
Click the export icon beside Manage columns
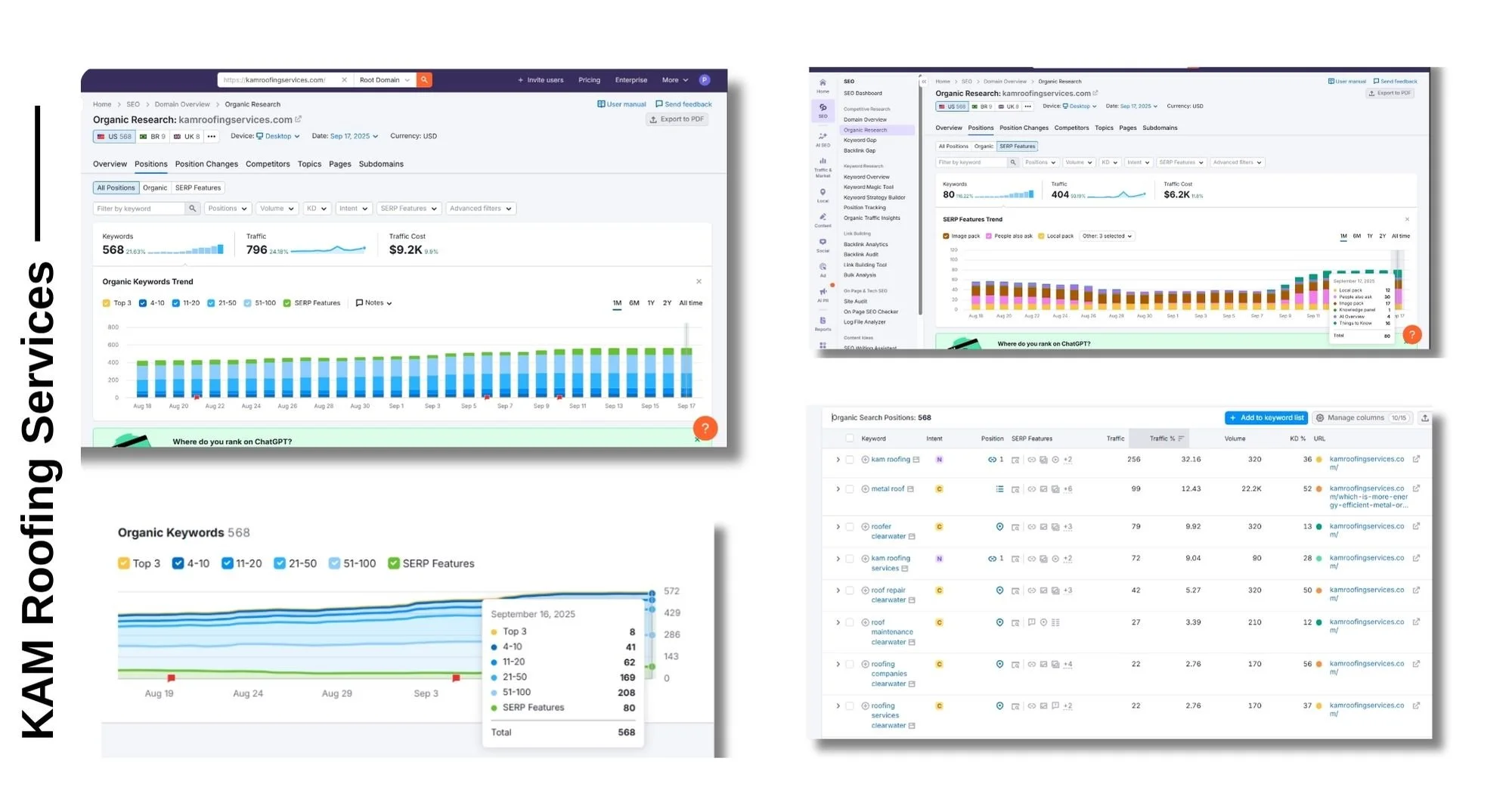tap(1424, 418)
